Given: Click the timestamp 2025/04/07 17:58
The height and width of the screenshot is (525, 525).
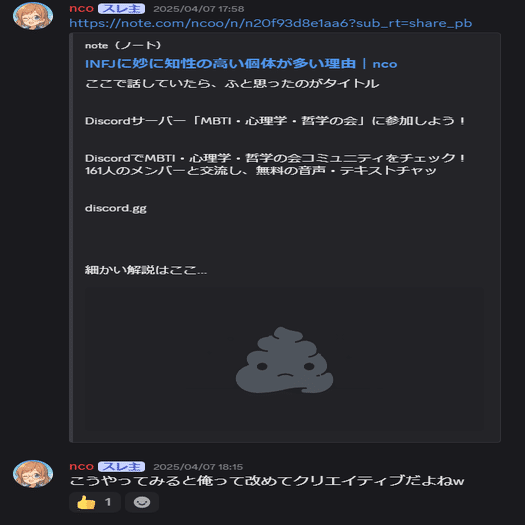Looking at the screenshot, I should (x=199, y=9).
